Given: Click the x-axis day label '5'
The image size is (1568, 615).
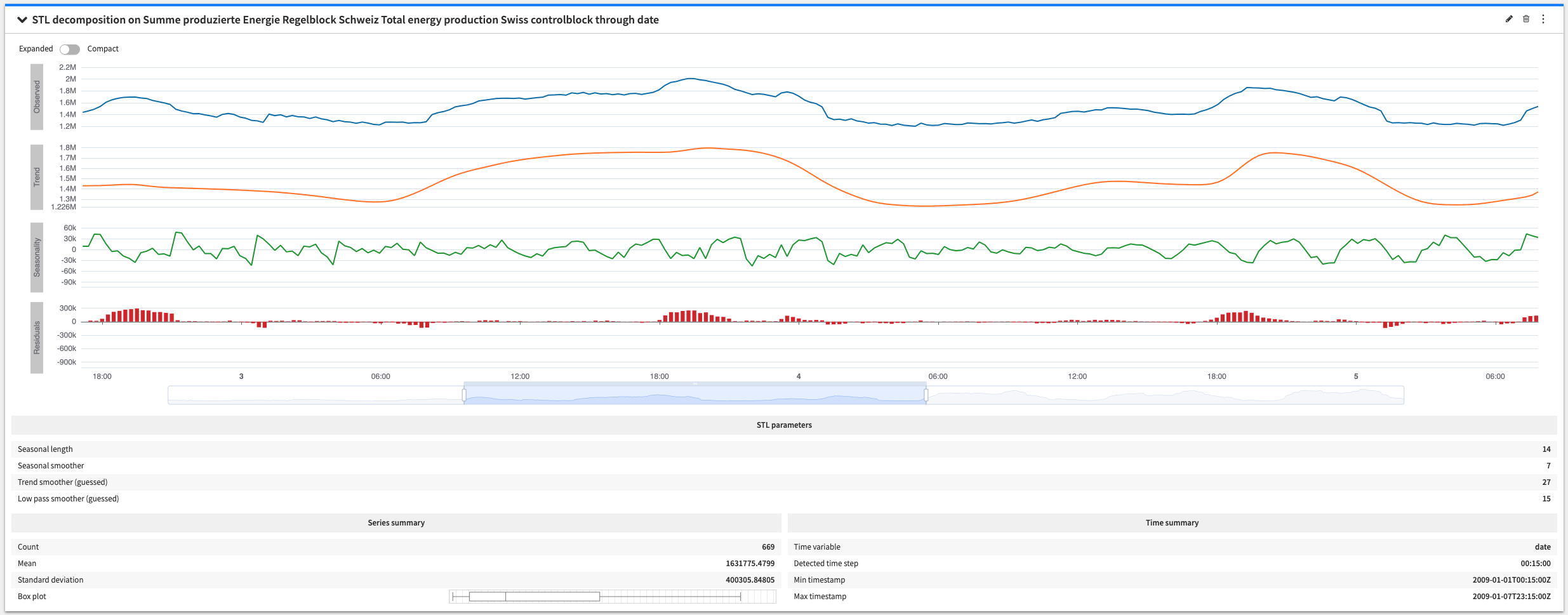Looking at the screenshot, I should (x=1356, y=376).
